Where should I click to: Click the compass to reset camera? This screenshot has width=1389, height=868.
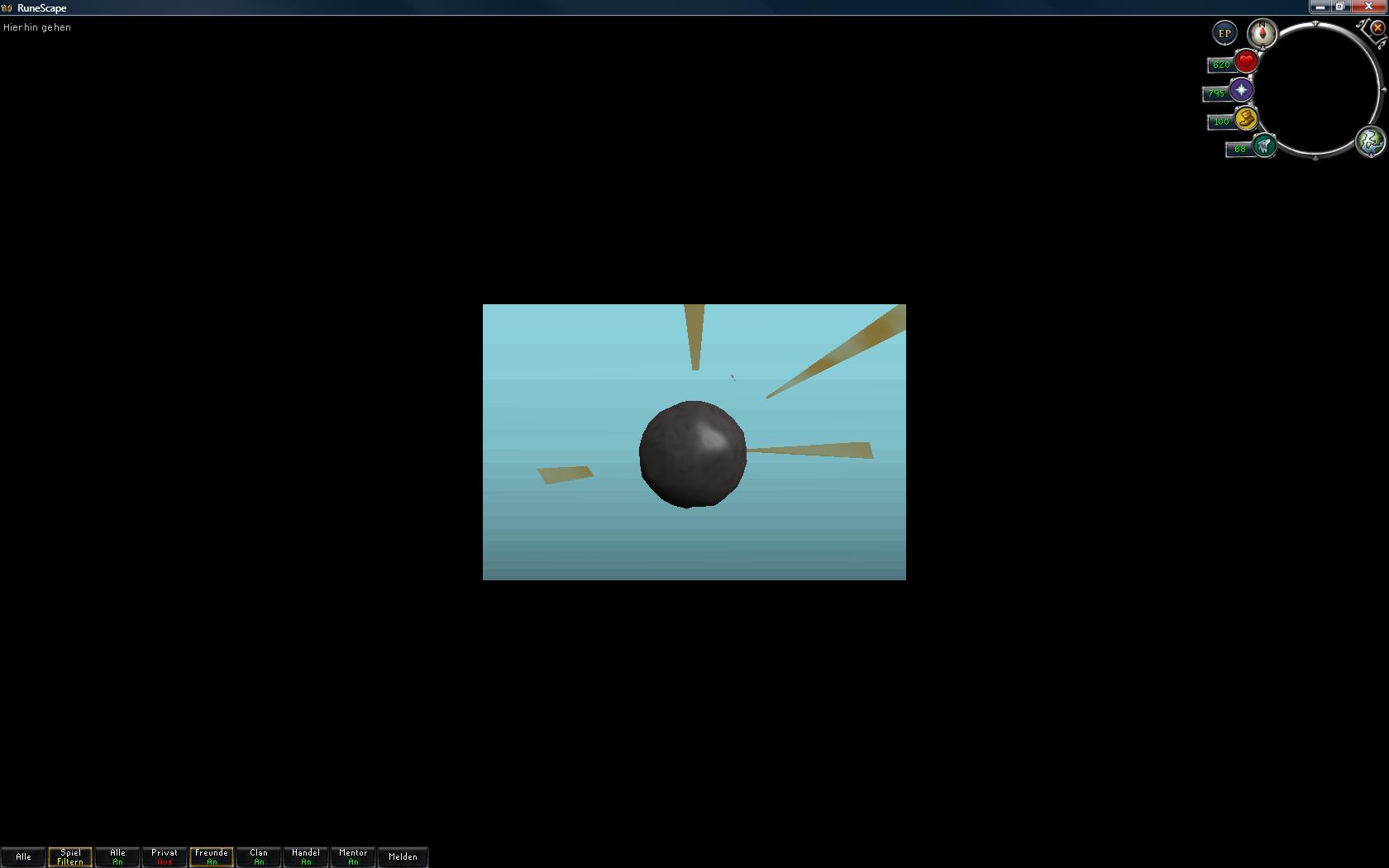click(1262, 34)
